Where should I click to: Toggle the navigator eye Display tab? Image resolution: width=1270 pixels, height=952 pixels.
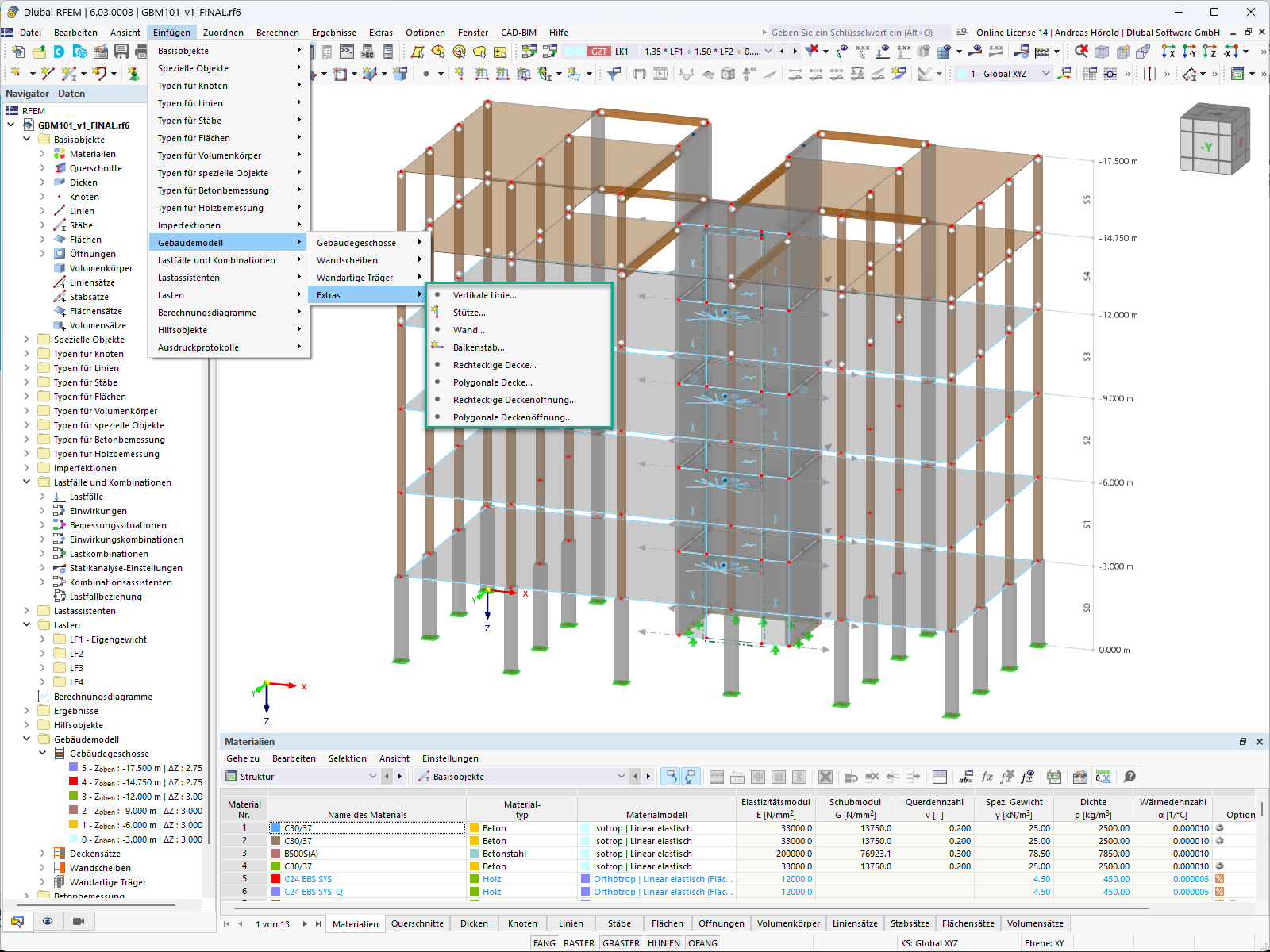[x=48, y=921]
